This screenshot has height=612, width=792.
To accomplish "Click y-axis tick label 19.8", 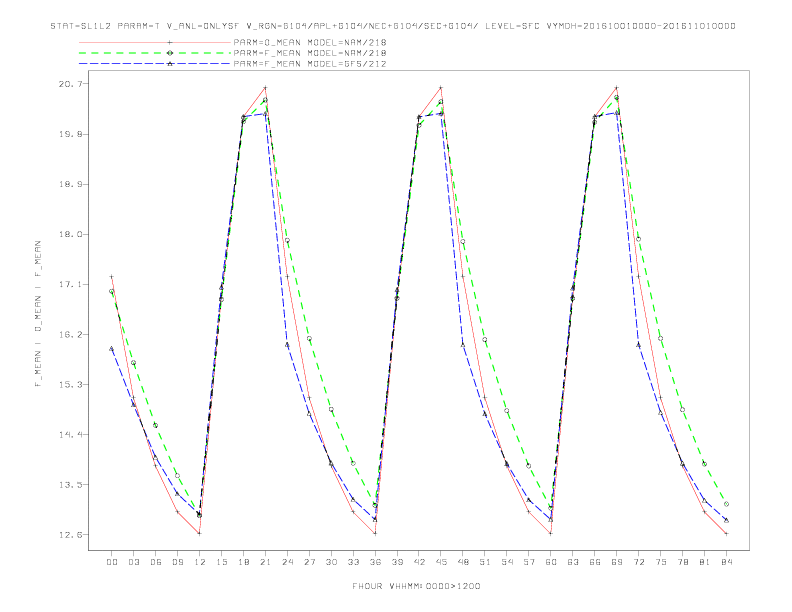I will (71, 134).
